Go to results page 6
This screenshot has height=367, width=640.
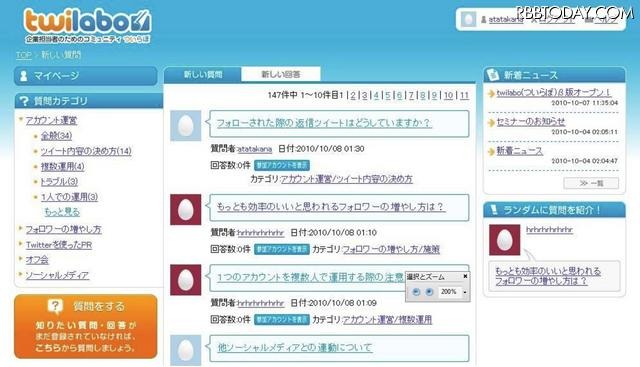click(x=400, y=95)
